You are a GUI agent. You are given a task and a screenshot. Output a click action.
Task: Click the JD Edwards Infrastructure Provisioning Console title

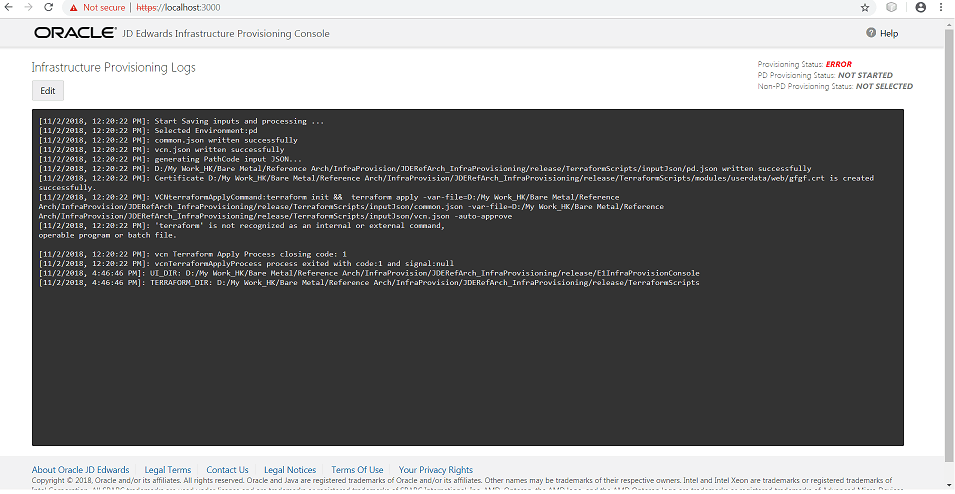225,34
